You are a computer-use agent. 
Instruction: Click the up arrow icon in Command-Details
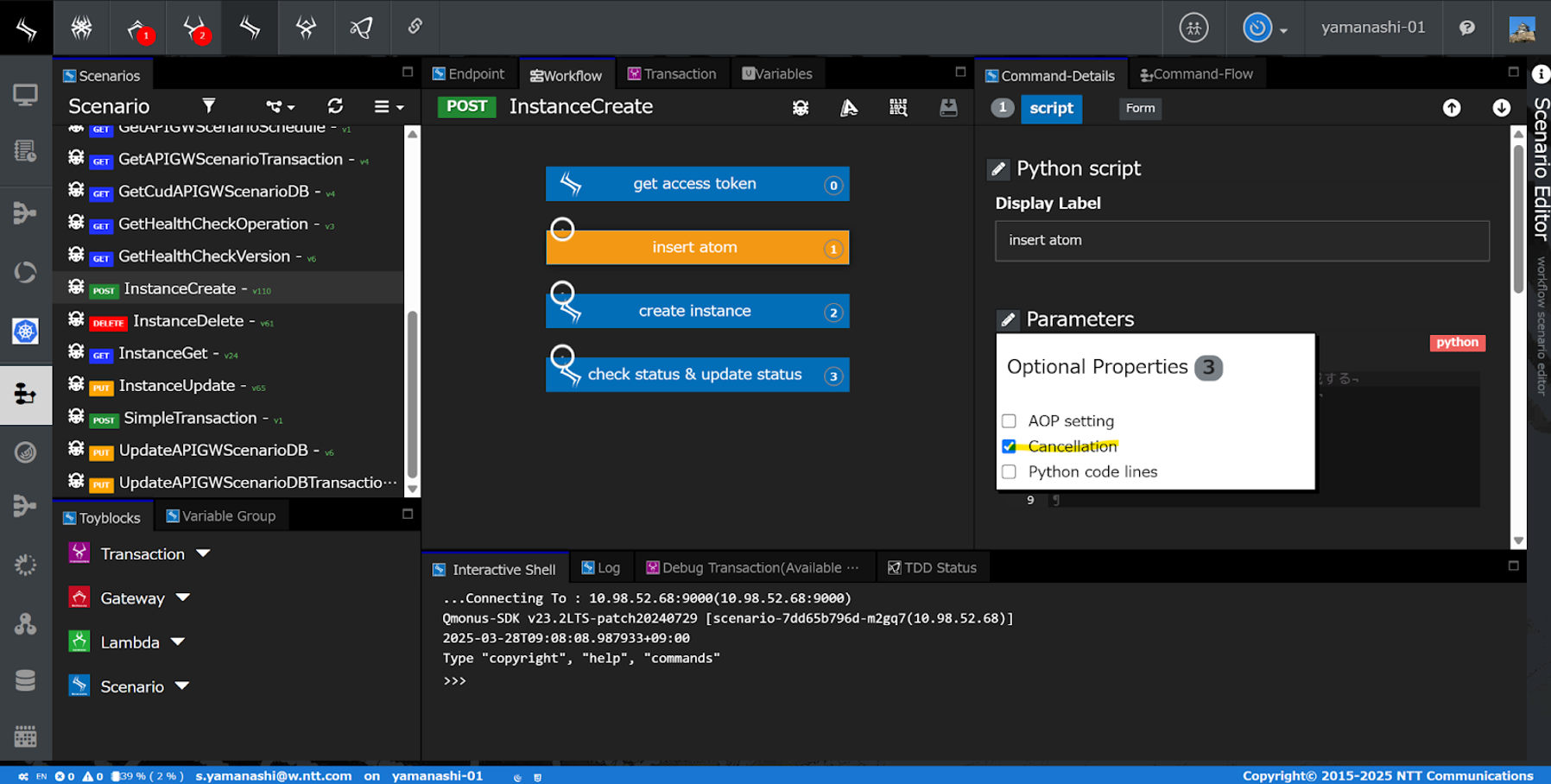pyautogui.click(x=1452, y=108)
